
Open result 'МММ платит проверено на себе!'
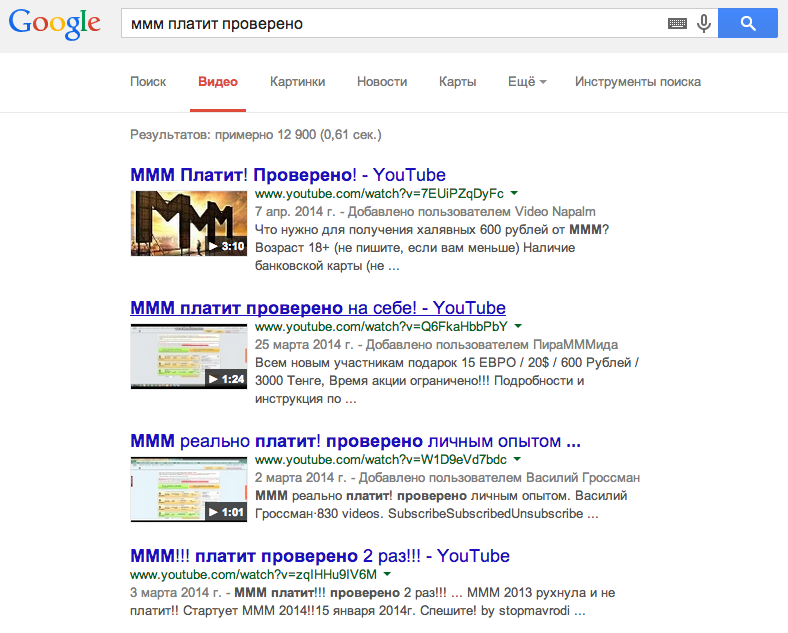pos(318,307)
